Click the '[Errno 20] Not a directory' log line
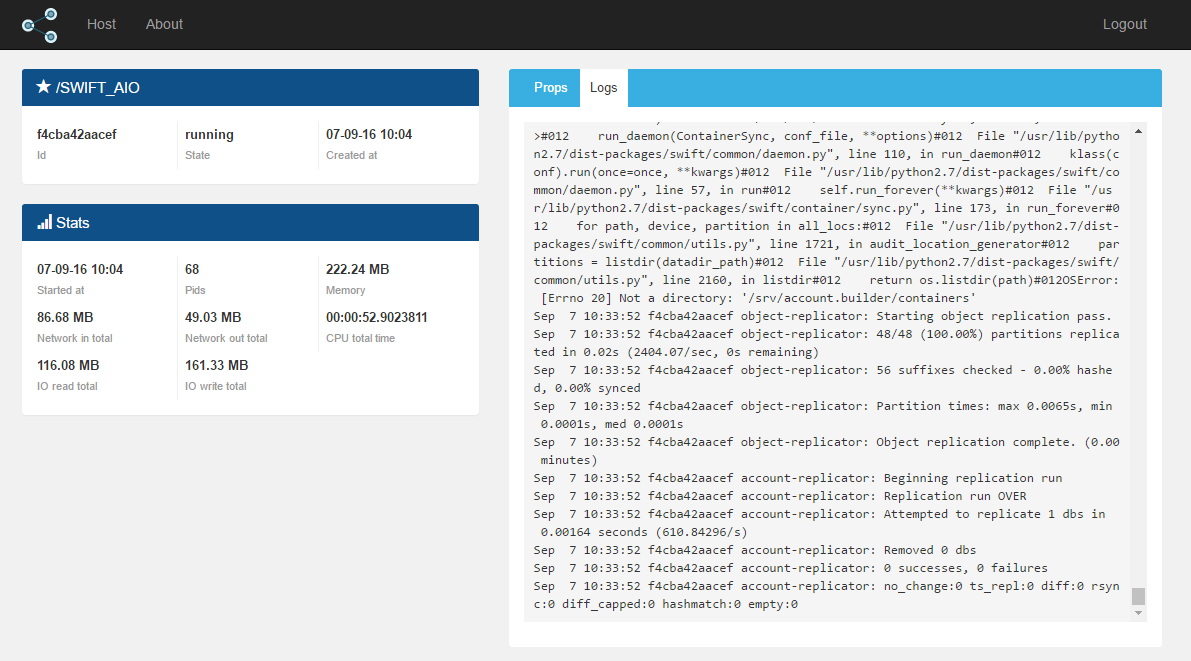 pyautogui.click(x=759, y=298)
